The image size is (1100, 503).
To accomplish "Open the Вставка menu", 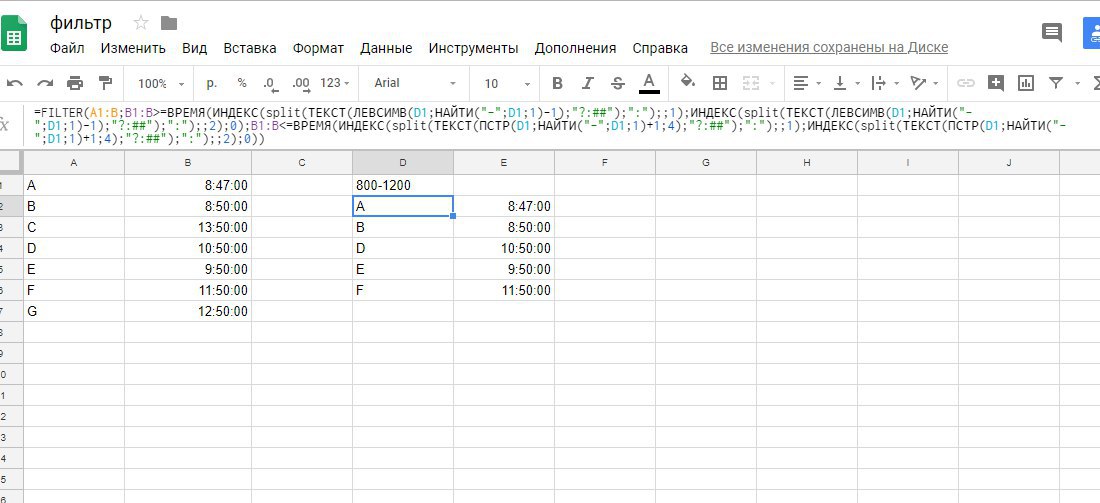I will [x=250, y=48].
